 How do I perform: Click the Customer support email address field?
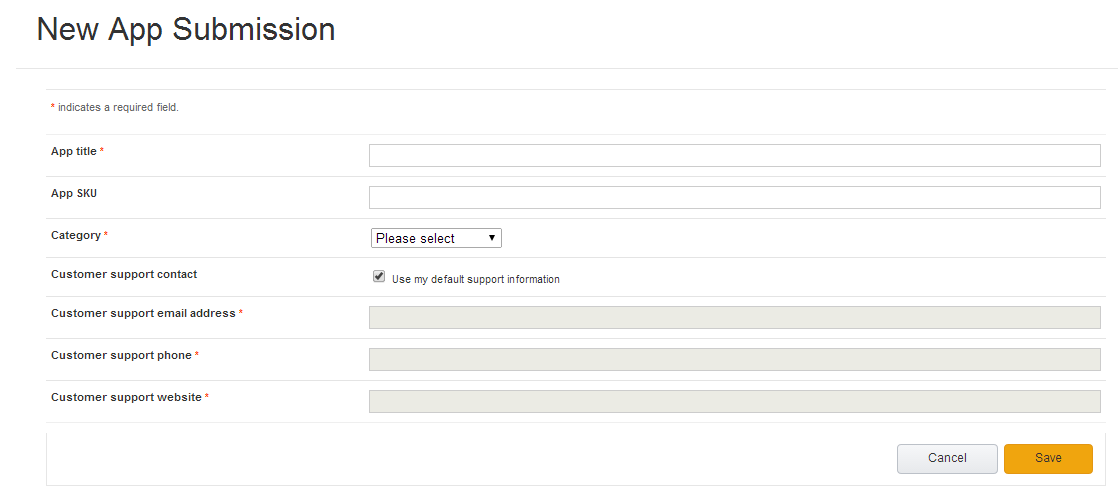734,317
